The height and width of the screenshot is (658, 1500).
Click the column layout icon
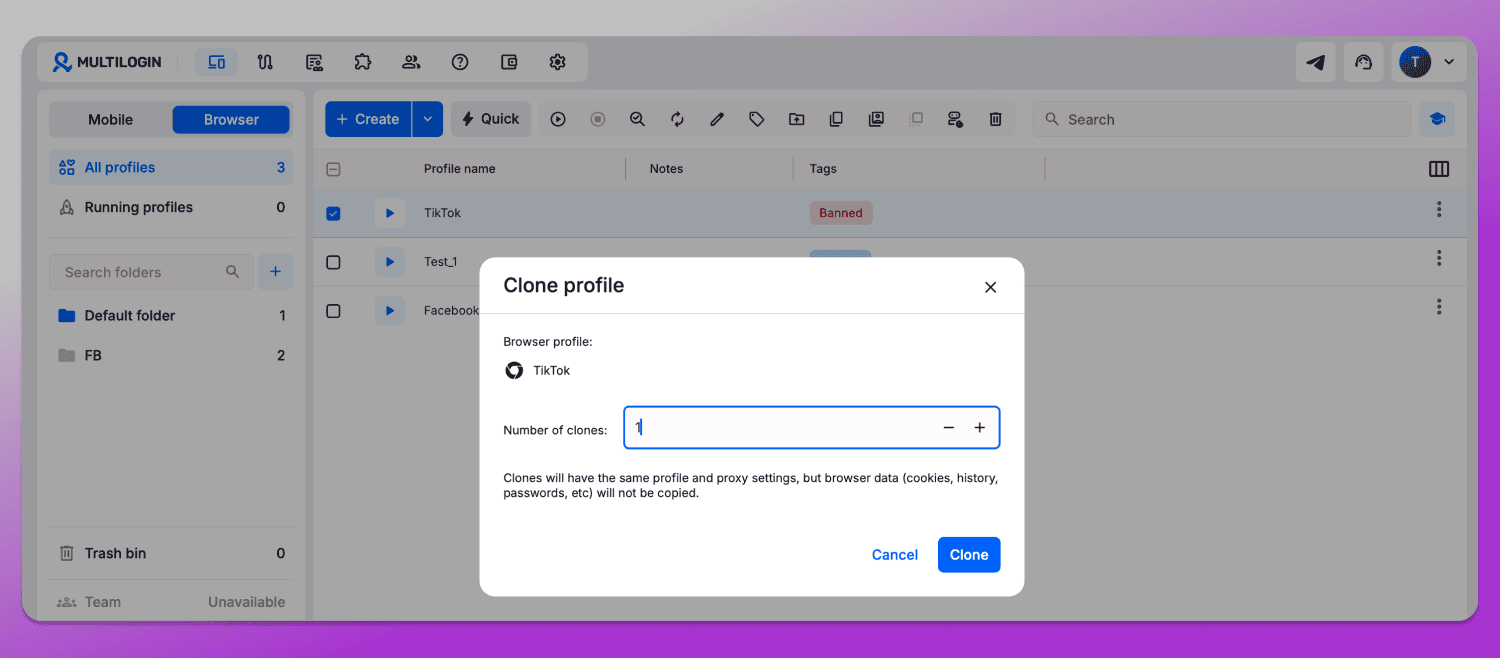1439,169
